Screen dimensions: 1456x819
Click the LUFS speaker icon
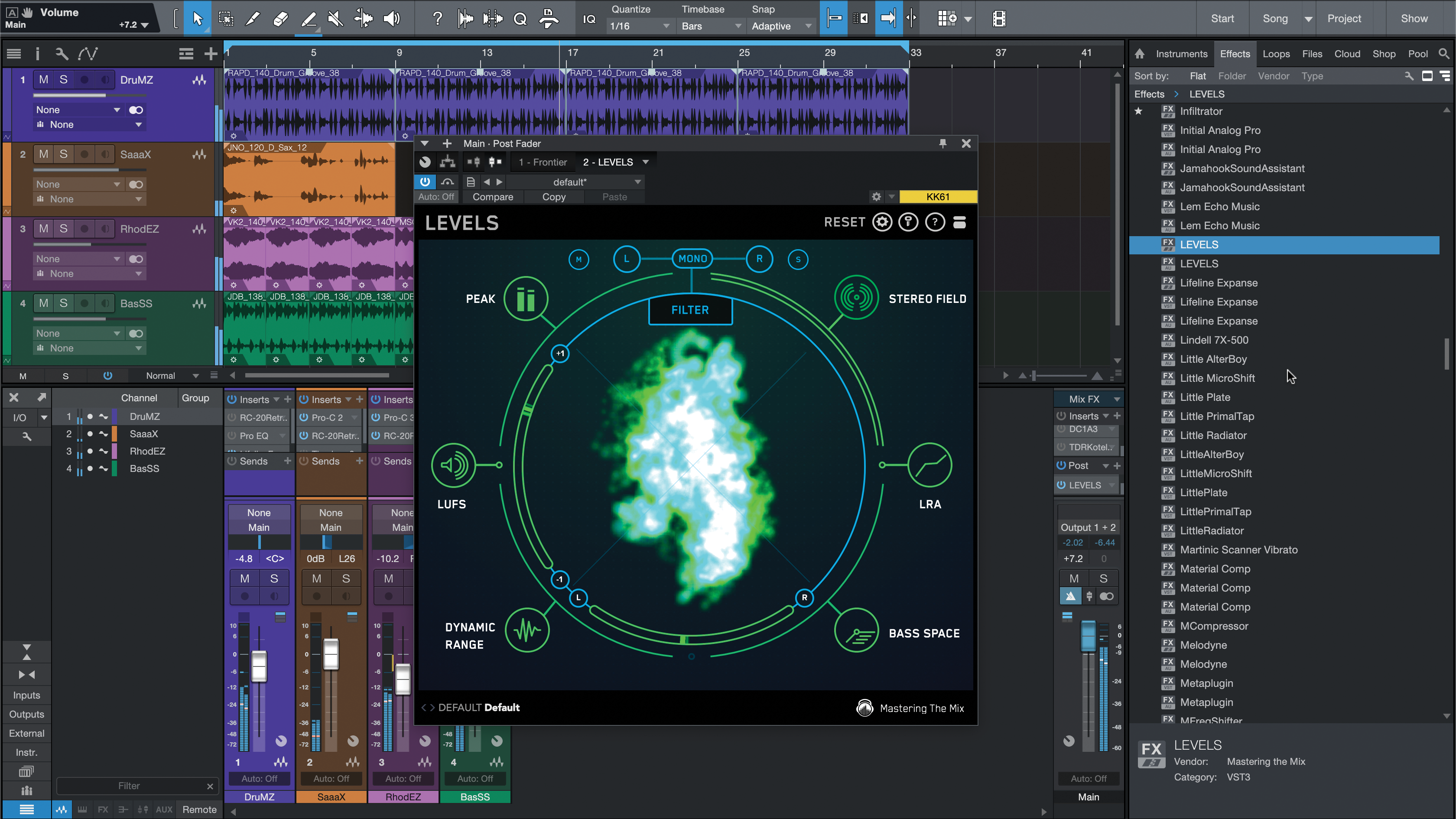(x=453, y=465)
